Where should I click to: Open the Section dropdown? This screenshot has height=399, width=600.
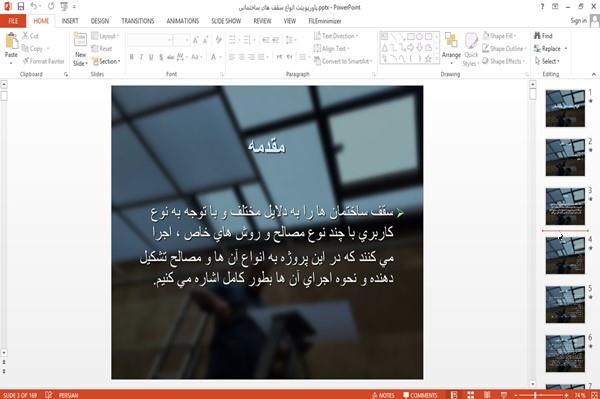point(106,61)
